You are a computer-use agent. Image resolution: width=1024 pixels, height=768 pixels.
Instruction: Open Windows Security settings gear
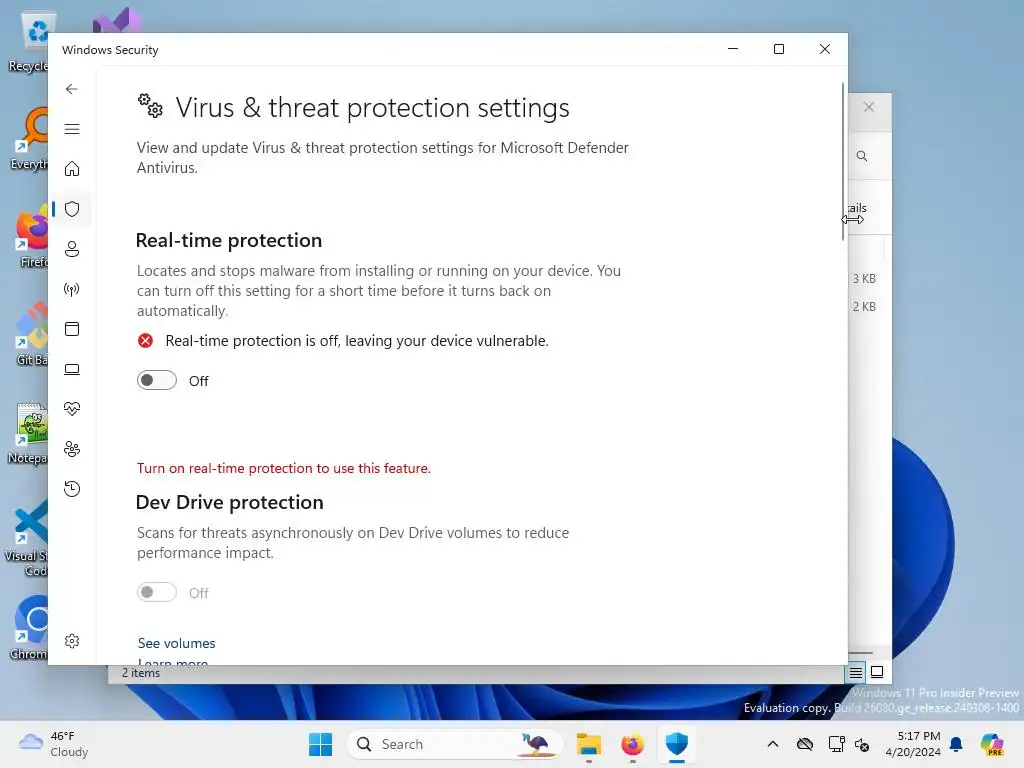72,641
